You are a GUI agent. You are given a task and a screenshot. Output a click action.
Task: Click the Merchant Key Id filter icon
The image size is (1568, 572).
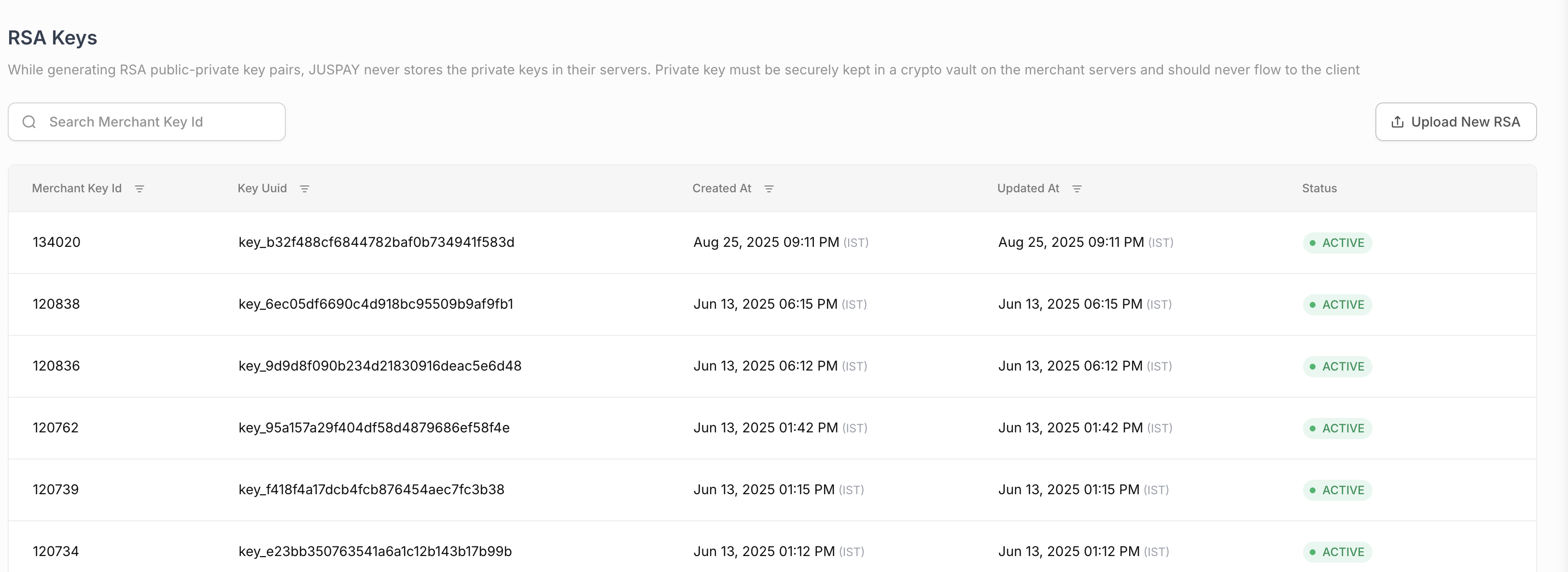pos(140,189)
